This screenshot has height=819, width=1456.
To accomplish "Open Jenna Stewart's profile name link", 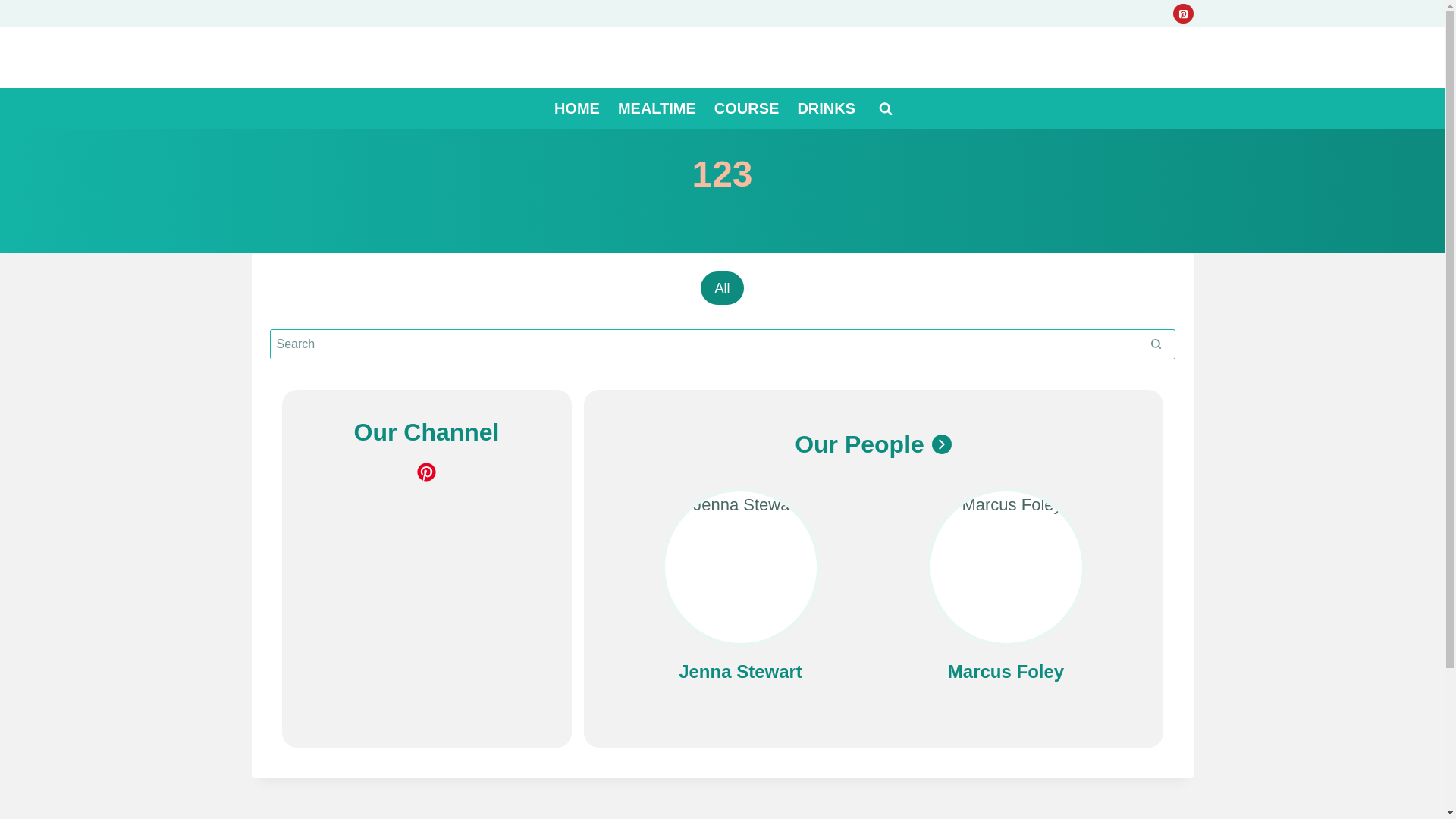I will point(740,672).
